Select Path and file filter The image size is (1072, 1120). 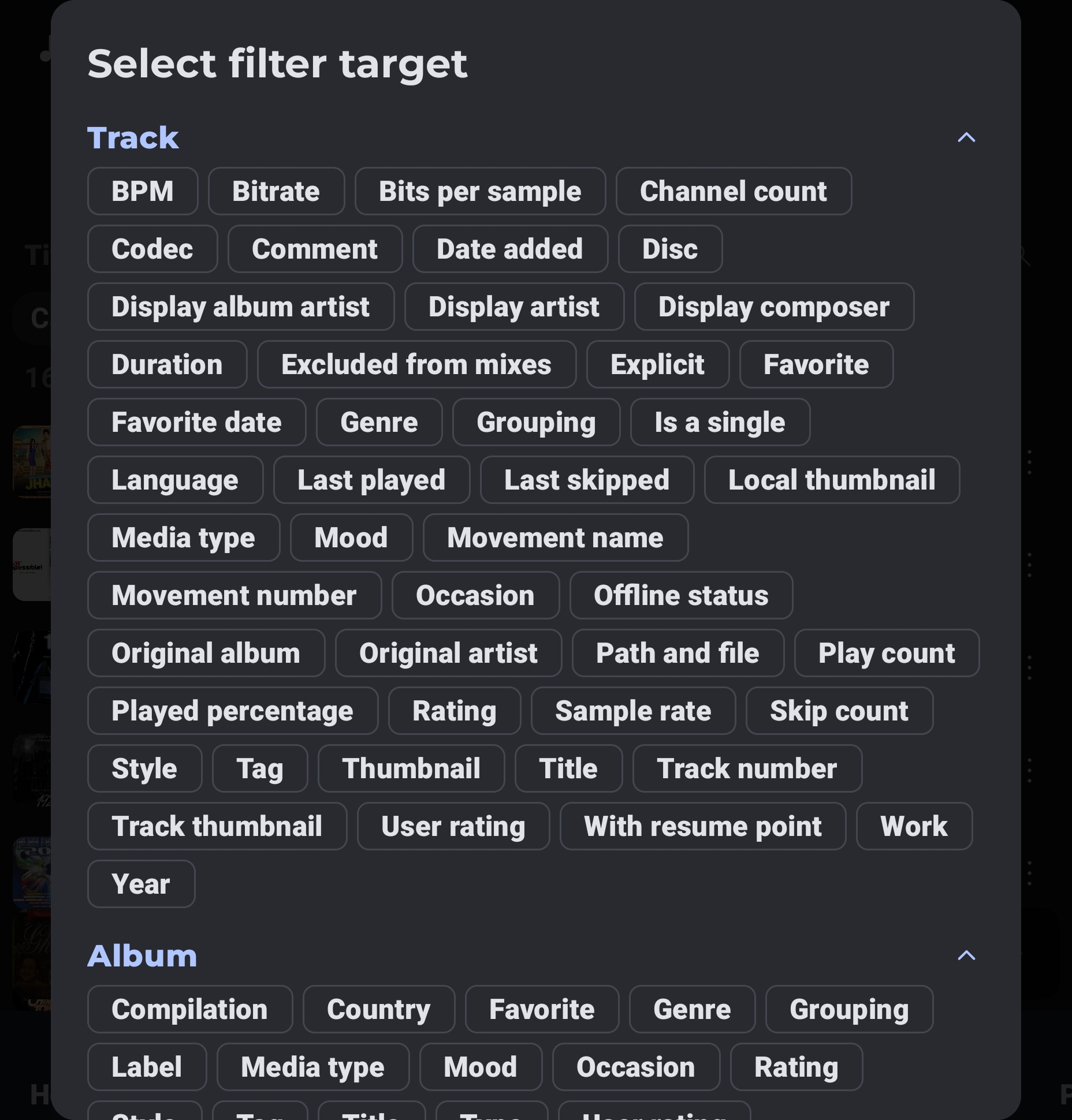pyautogui.click(x=678, y=653)
